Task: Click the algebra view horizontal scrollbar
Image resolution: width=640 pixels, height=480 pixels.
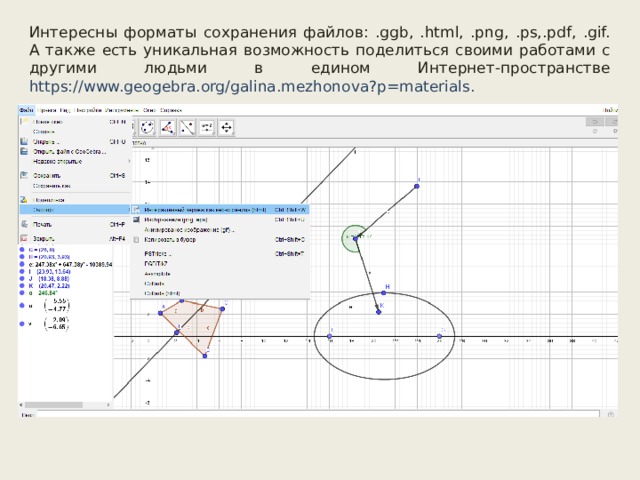Action: (x=53, y=405)
